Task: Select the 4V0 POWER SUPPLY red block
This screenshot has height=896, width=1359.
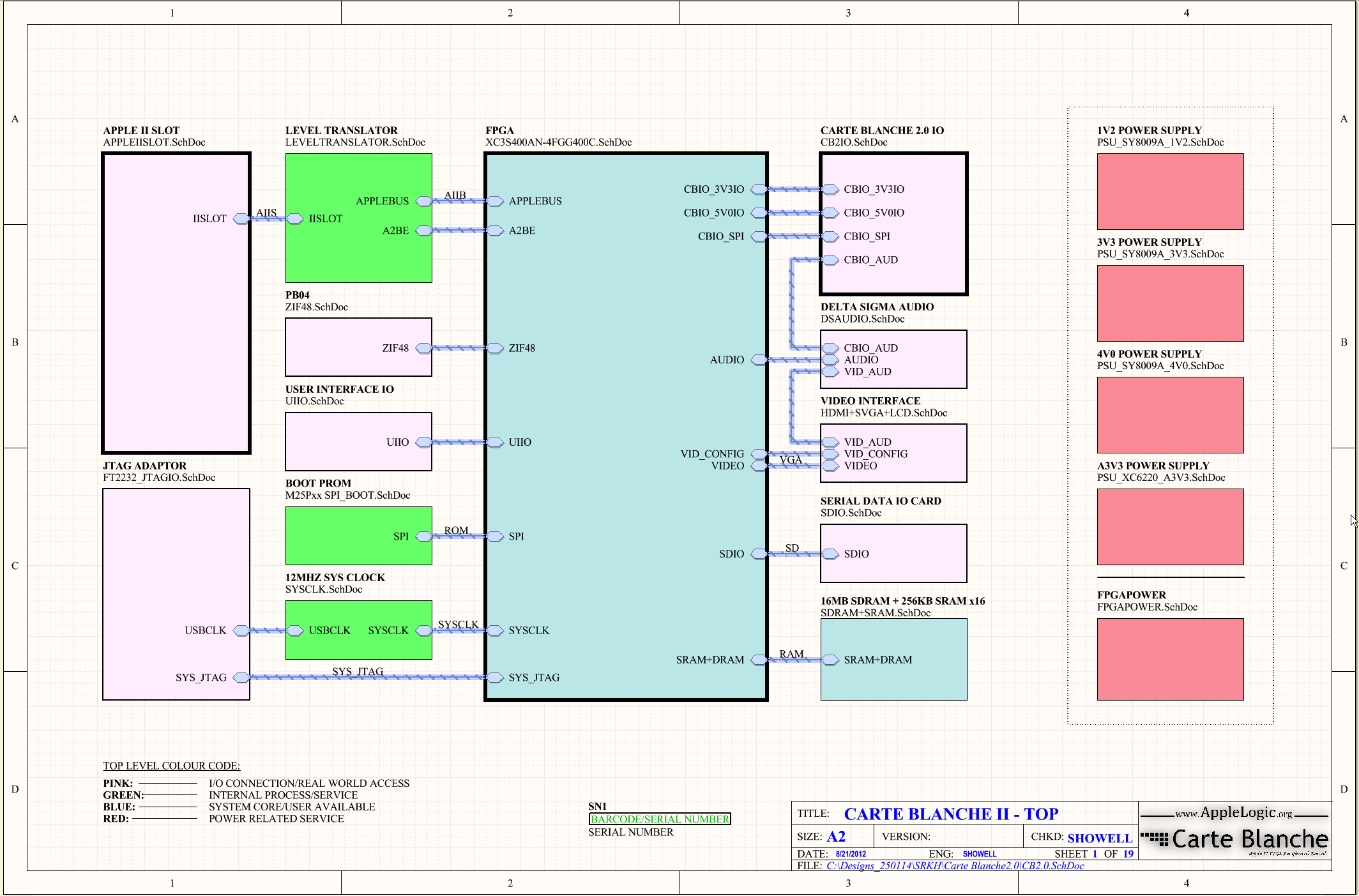Action: 1170,415
